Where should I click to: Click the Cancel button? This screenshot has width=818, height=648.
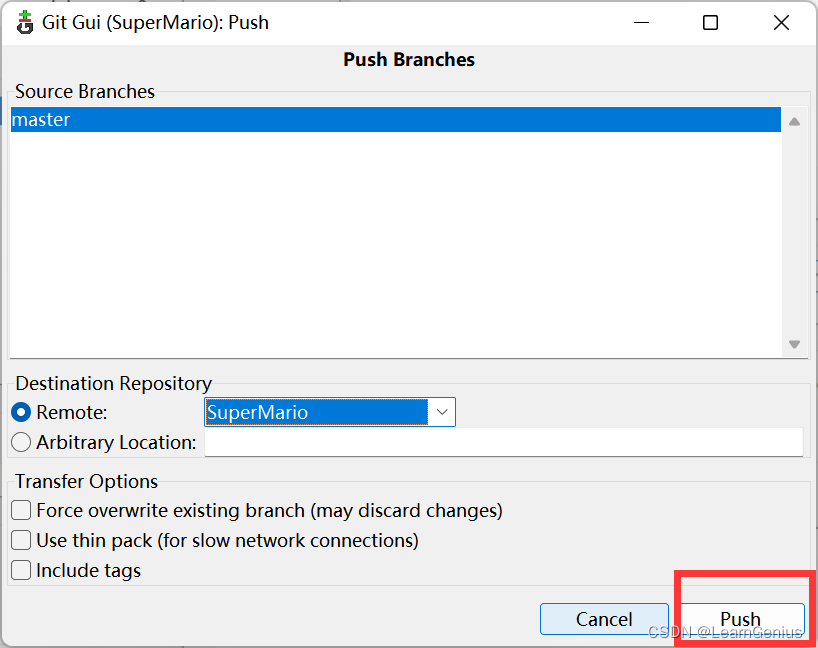604,619
